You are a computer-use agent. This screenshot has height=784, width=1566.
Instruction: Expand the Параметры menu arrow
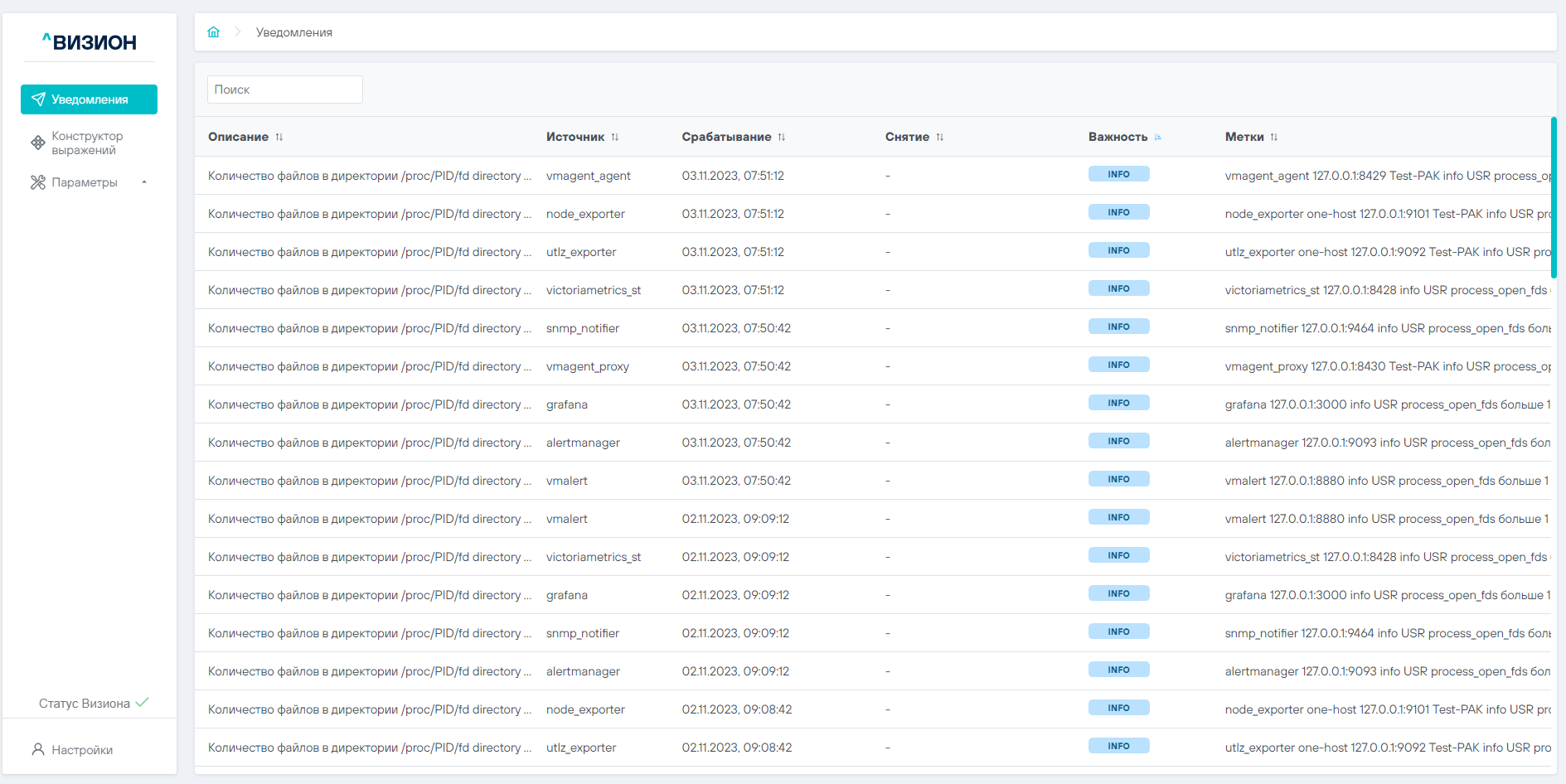[144, 182]
